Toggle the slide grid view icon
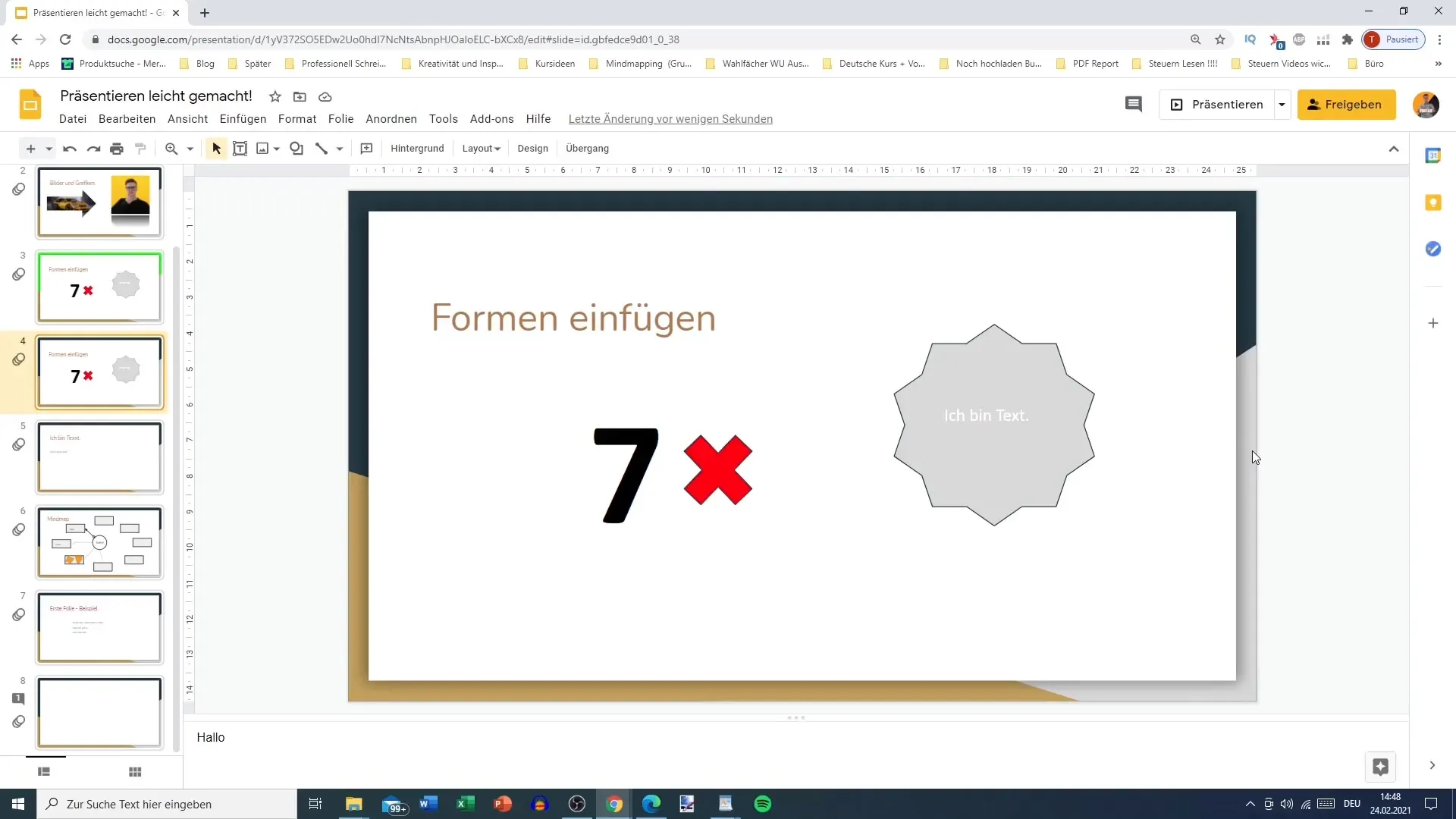Screen dimensions: 1456x819 pyautogui.click(x=135, y=771)
